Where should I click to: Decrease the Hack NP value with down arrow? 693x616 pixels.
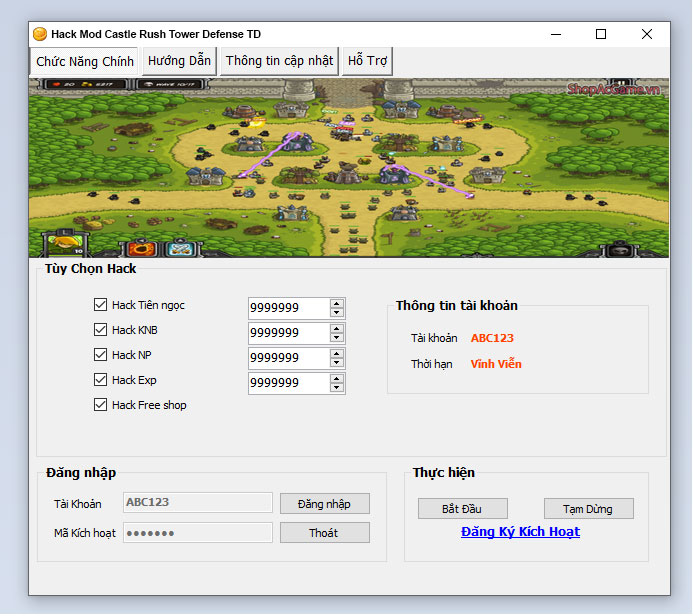337,363
